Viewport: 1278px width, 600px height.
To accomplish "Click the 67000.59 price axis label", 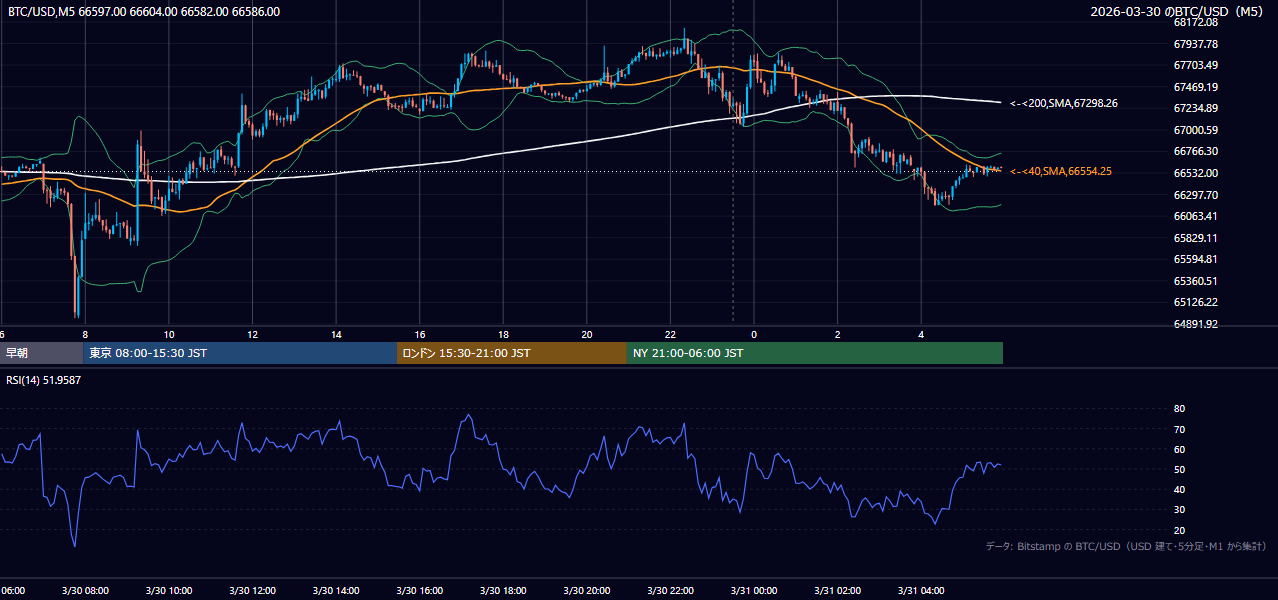I will coord(1195,130).
